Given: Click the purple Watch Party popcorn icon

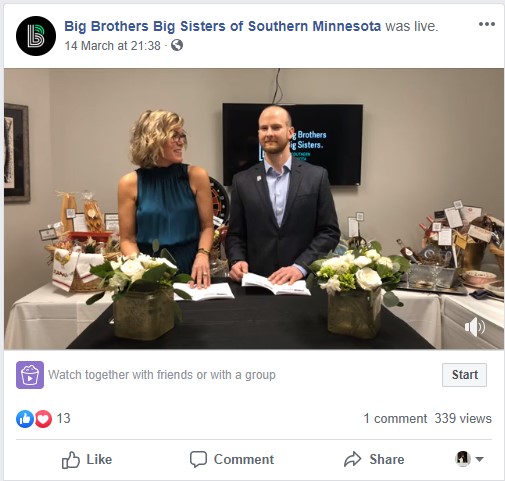Looking at the screenshot, I should 30,375.
